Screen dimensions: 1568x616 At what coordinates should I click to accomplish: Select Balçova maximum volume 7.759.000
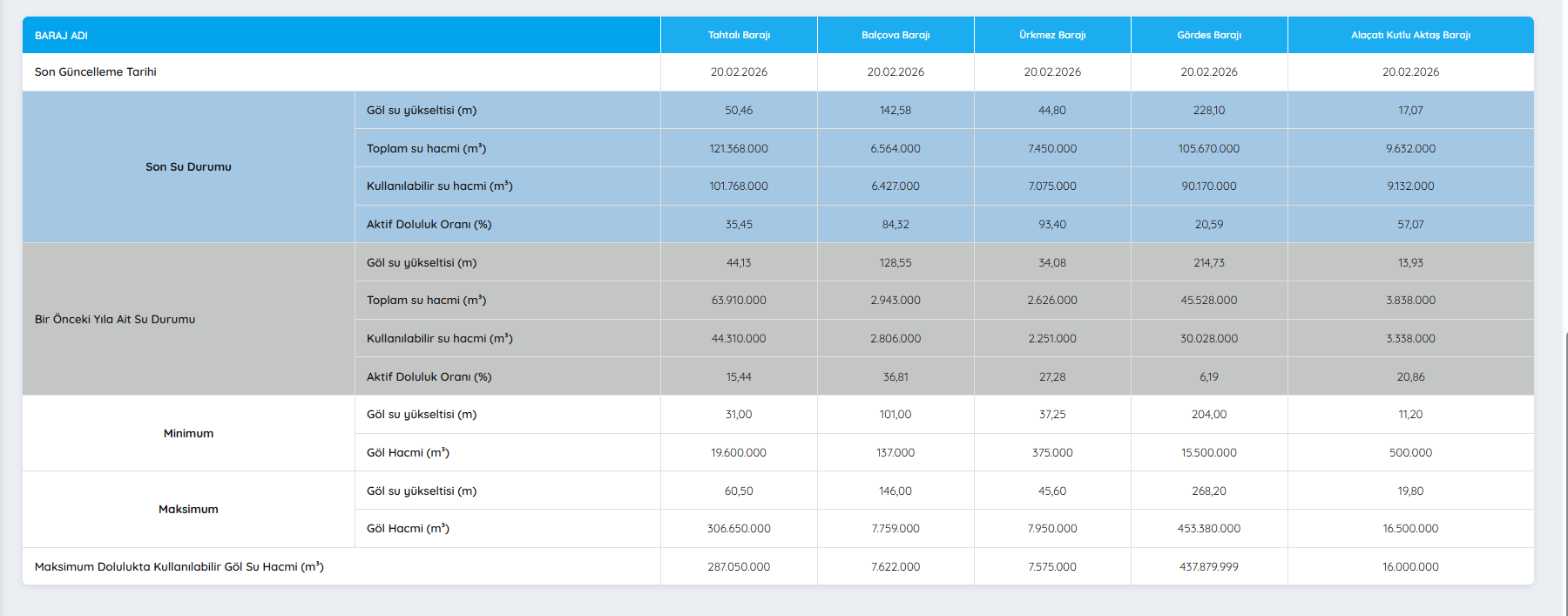(896, 529)
